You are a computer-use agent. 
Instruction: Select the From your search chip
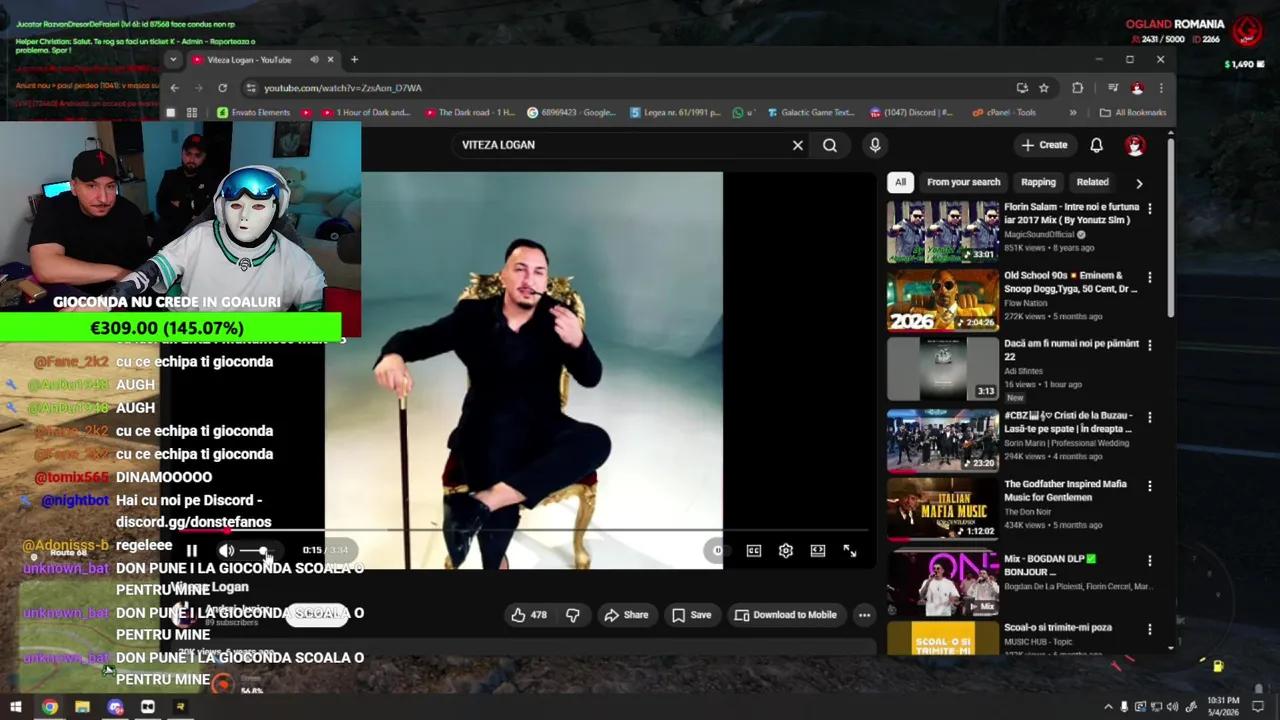pos(963,182)
